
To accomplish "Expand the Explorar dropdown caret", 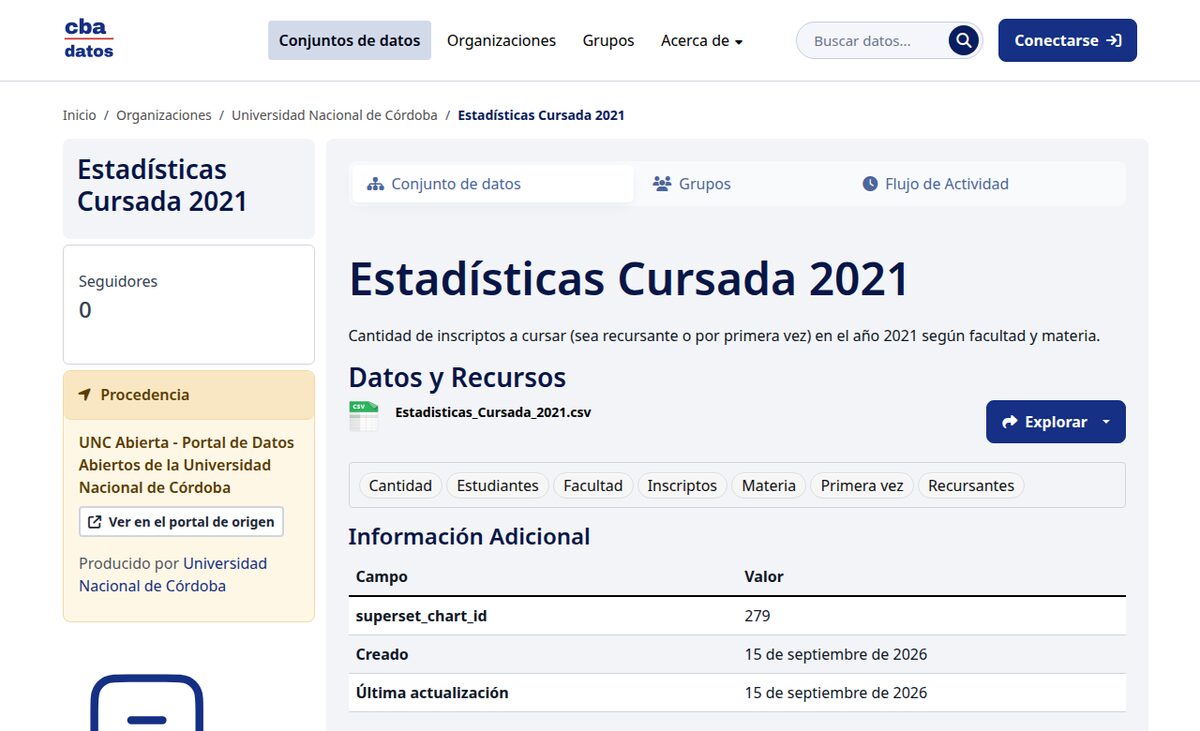I will pyautogui.click(x=1106, y=422).
